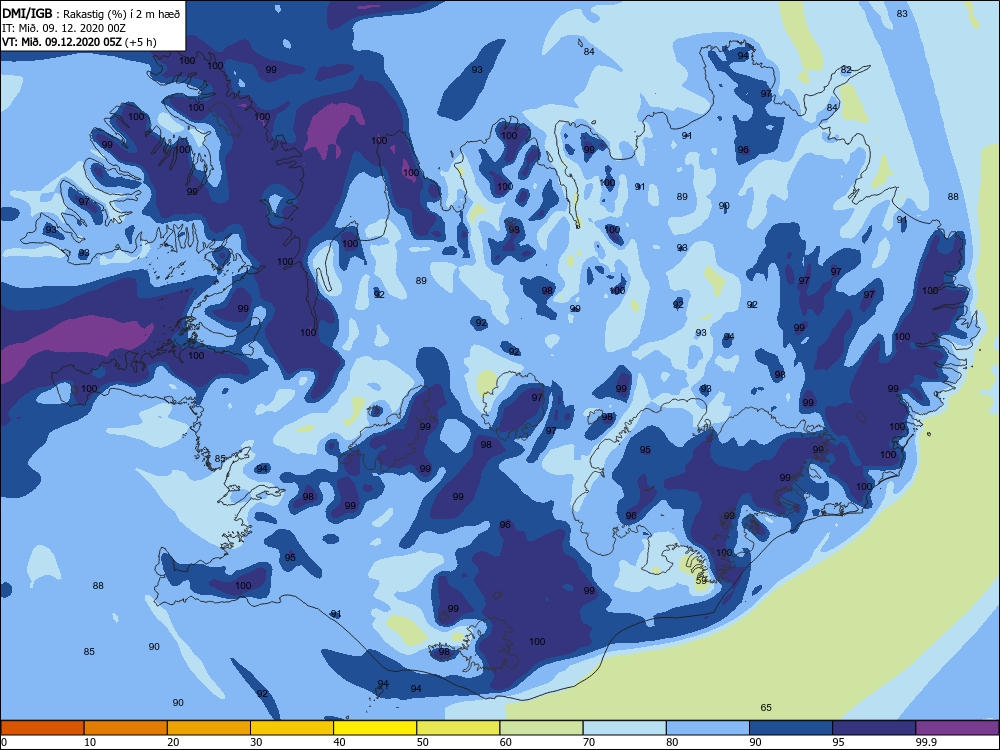Click the legend scale label '80'
This screenshot has height=750, width=1000.
pos(672,742)
